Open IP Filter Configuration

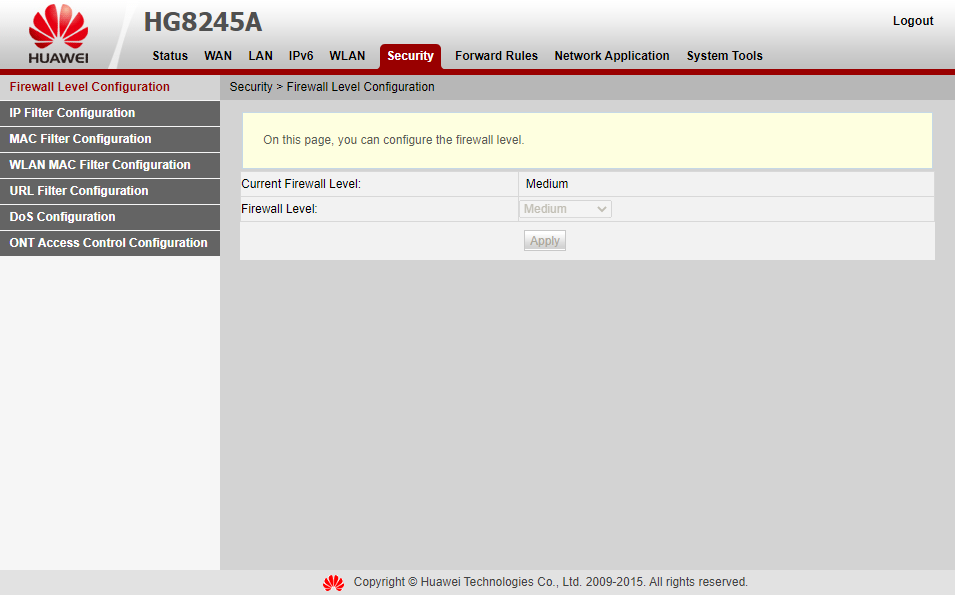pyautogui.click(x=110, y=113)
